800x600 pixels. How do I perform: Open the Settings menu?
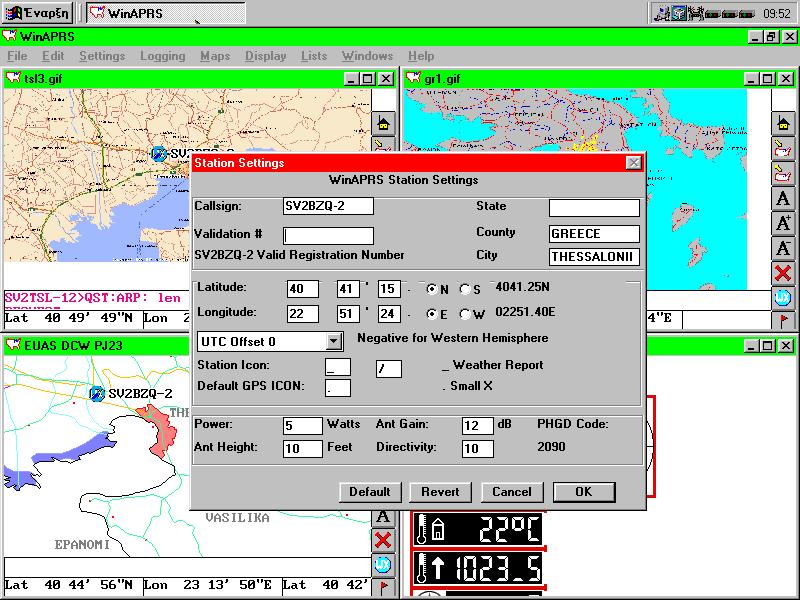coord(102,56)
